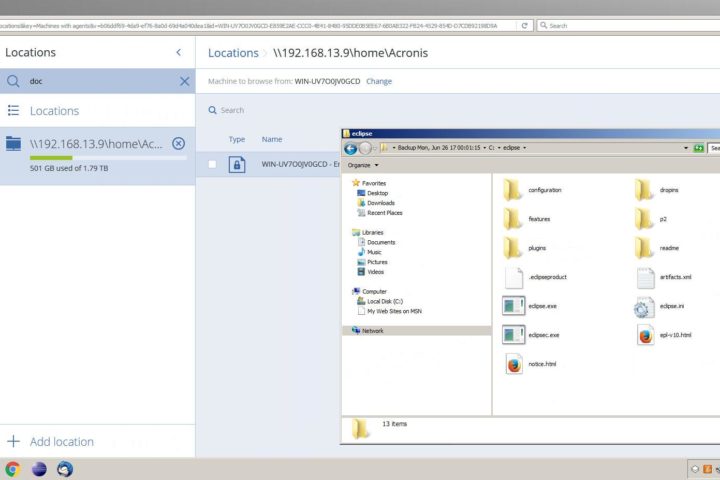Click Back button in eclipse explorer window
The width and height of the screenshot is (720, 480).
pyautogui.click(x=350, y=148)
